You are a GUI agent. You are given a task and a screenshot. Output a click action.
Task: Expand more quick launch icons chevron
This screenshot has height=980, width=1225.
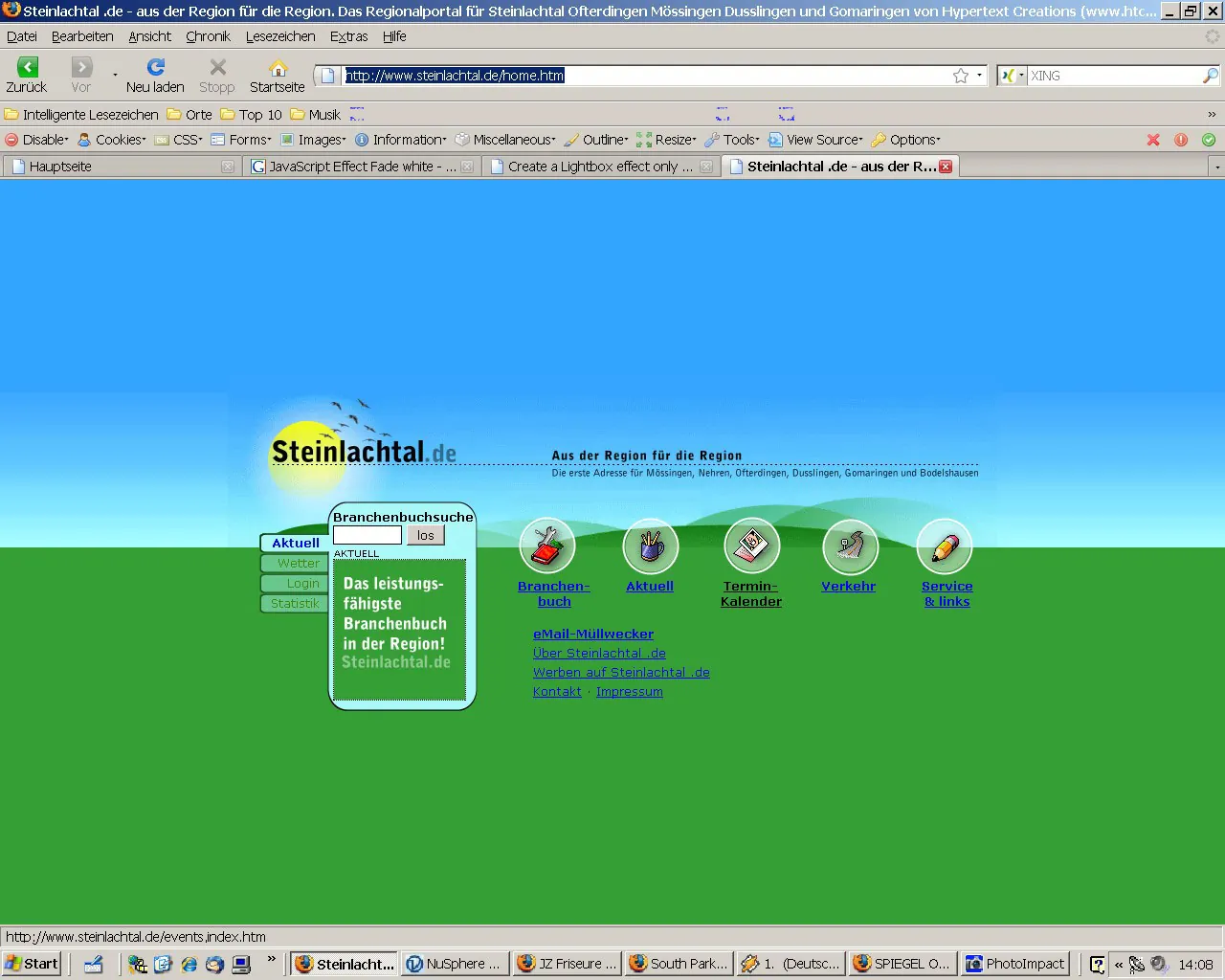[x=271, y=958]
